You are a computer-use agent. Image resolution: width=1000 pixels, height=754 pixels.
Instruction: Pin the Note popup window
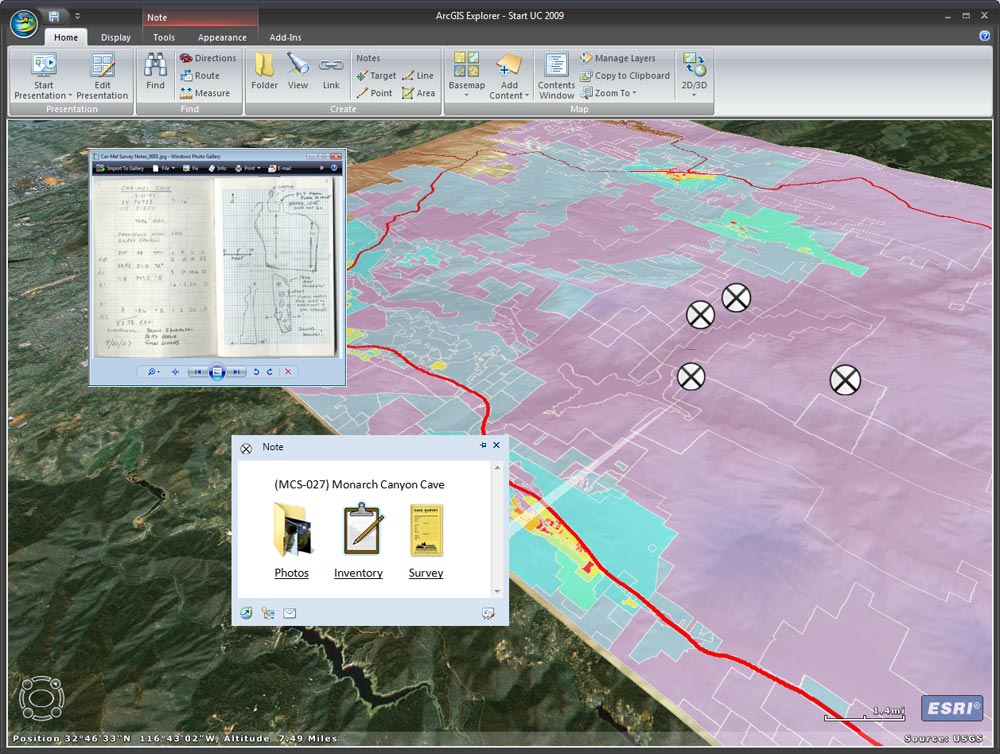tap(483, 445)
